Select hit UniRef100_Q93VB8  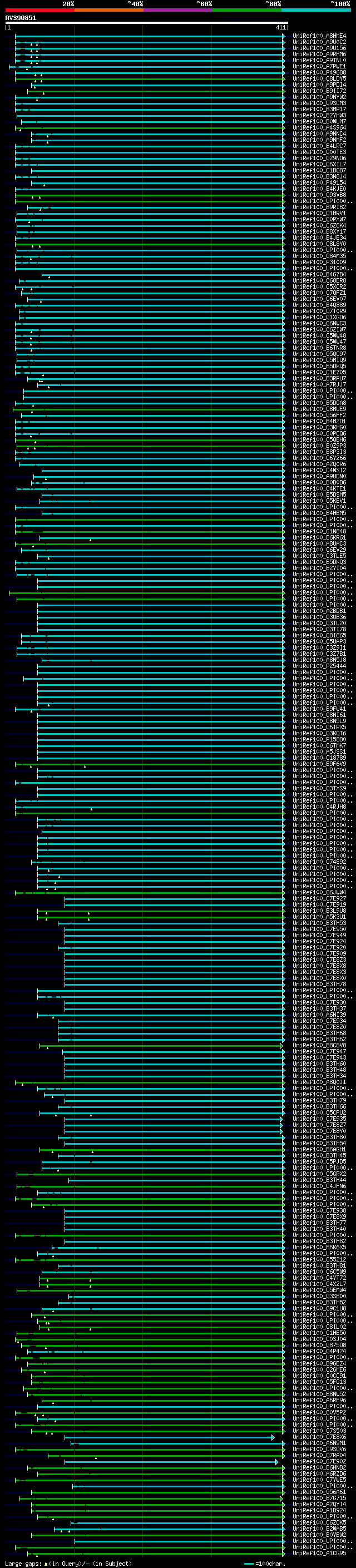coord(319,195)
